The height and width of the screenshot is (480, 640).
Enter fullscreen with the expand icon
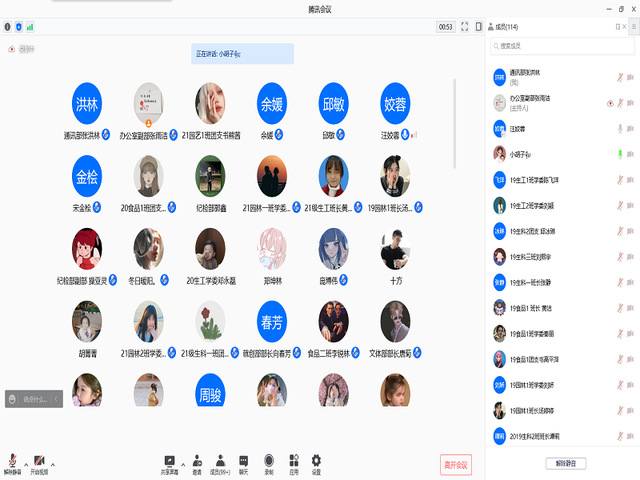[465, 27]
